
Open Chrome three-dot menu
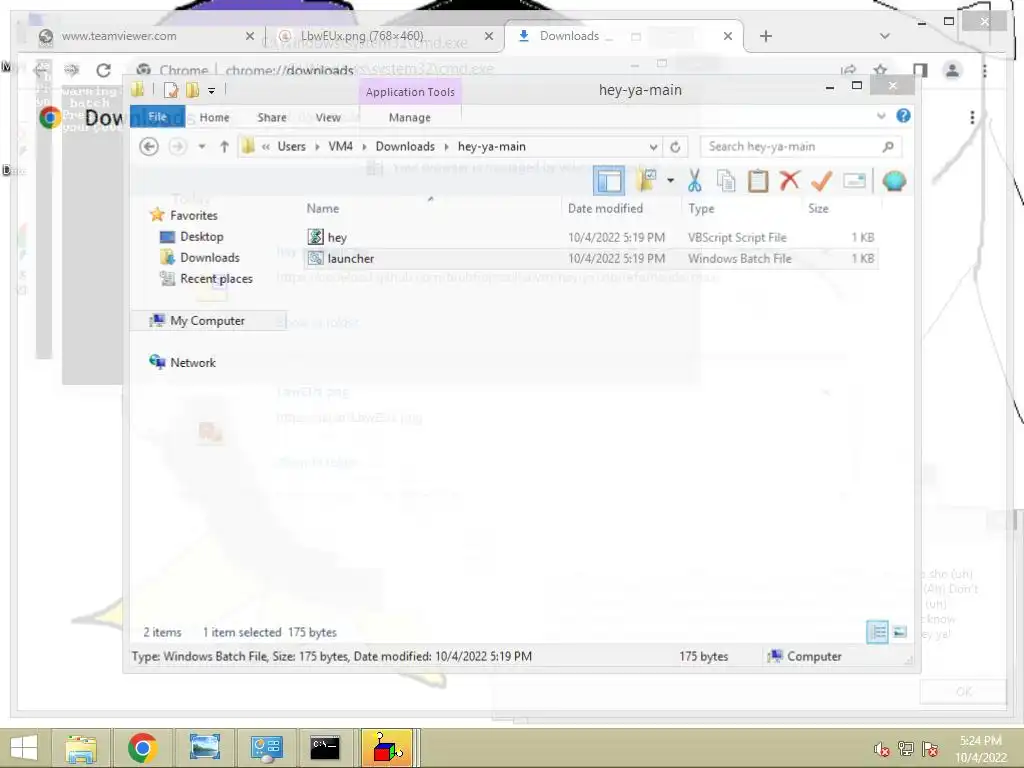coord(985,70)
